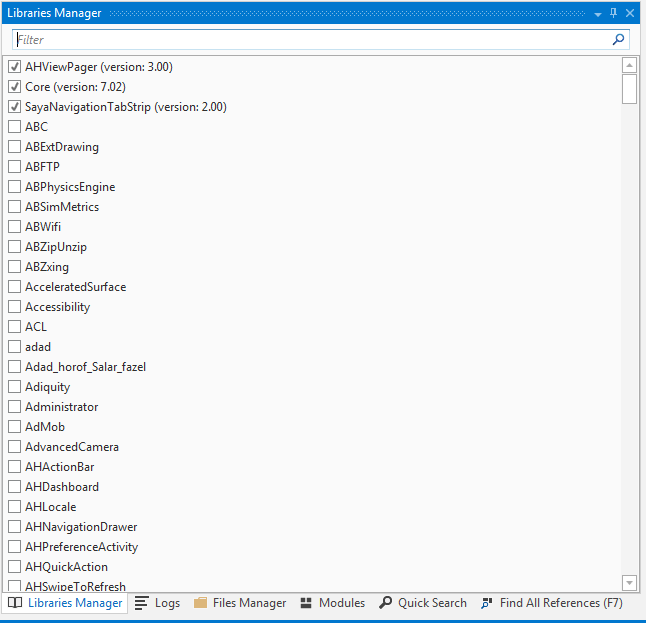
Task: Click inside the Filter text field
Action: tap(300, 40)
